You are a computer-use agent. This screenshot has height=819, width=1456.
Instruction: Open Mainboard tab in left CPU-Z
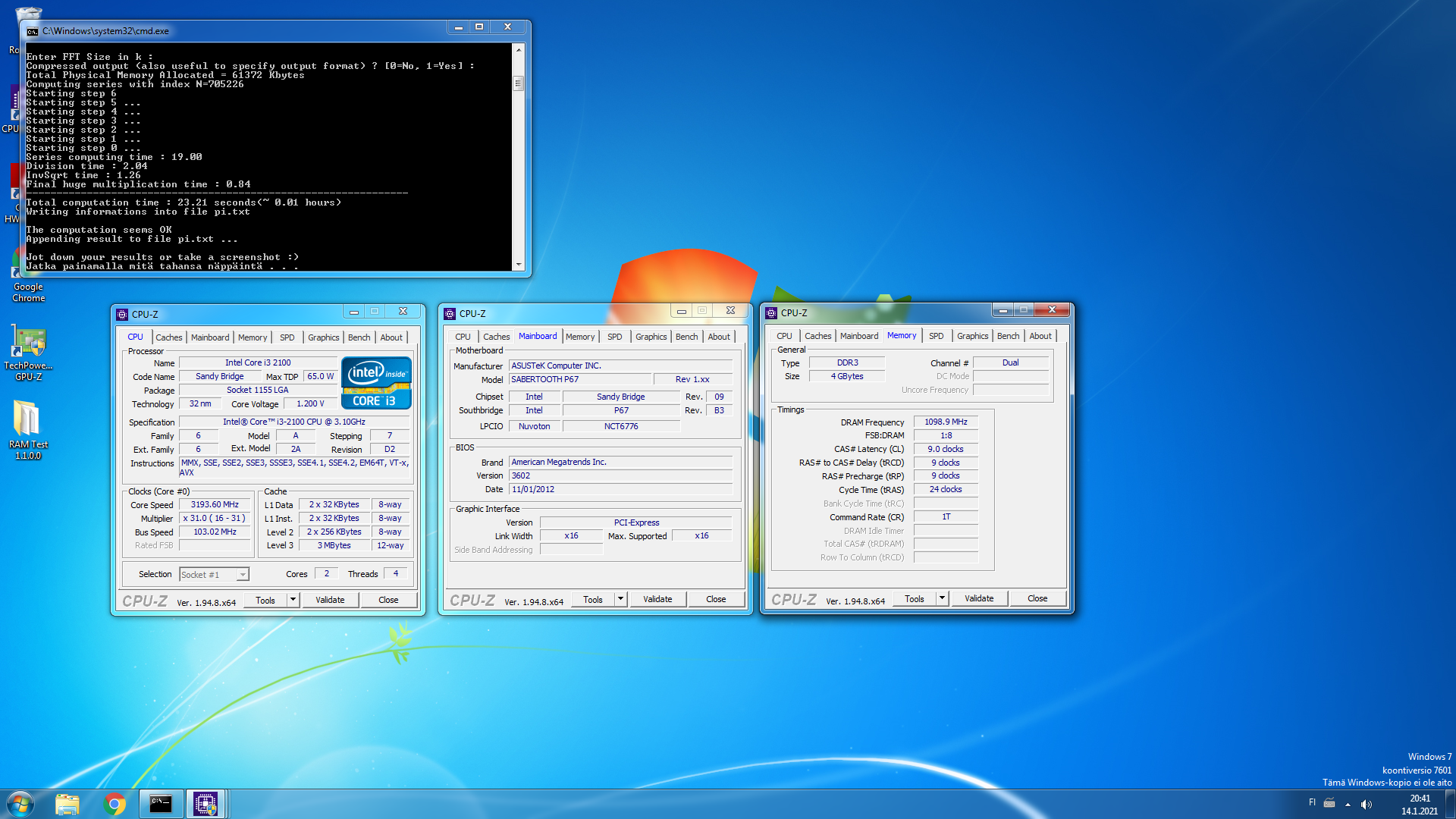(210, 337)
